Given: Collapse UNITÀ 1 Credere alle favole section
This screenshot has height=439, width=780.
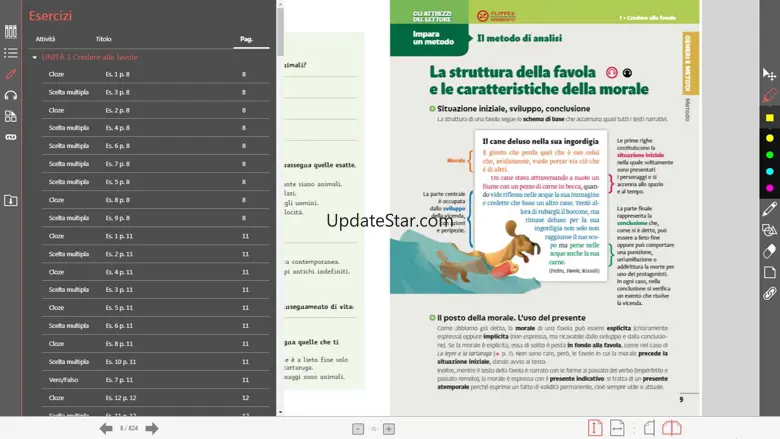Looking at the screenshot, I should click(34, 58).
